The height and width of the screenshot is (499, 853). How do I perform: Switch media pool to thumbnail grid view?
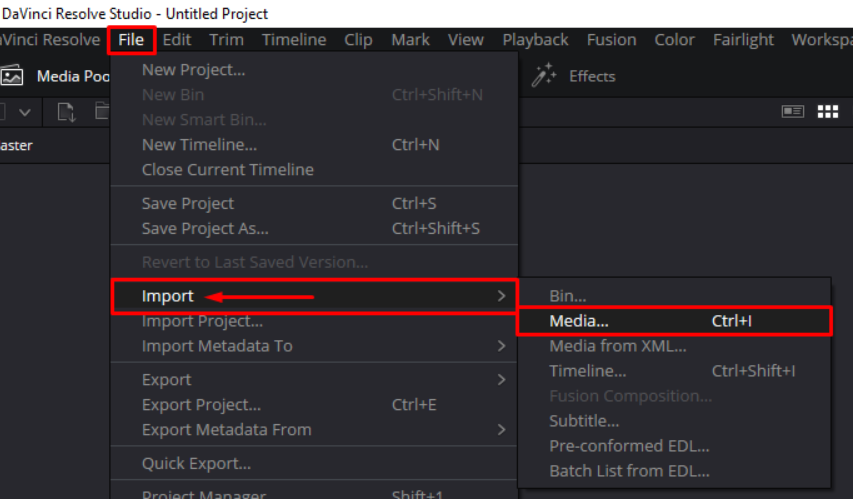tap(828, 111)
